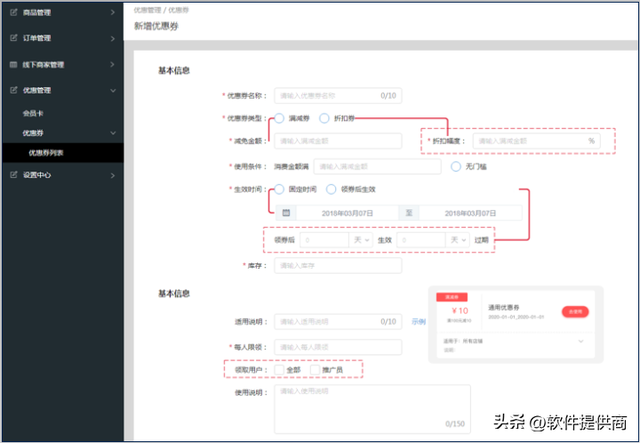Select the 折扣券 coupon type radio
The width and height of the screenshot is (640, 443).
(324, 118)
